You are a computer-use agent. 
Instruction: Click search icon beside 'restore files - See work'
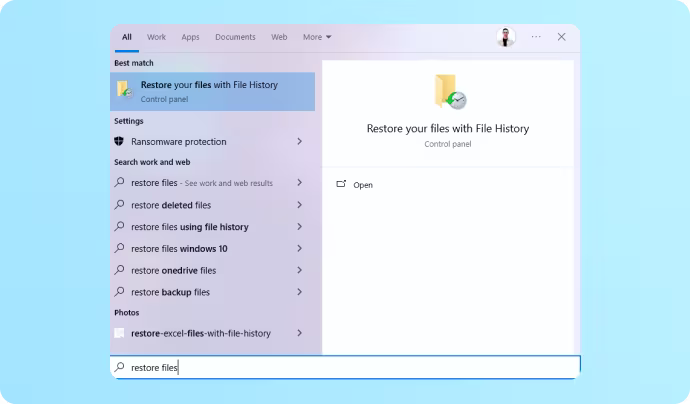119,182
